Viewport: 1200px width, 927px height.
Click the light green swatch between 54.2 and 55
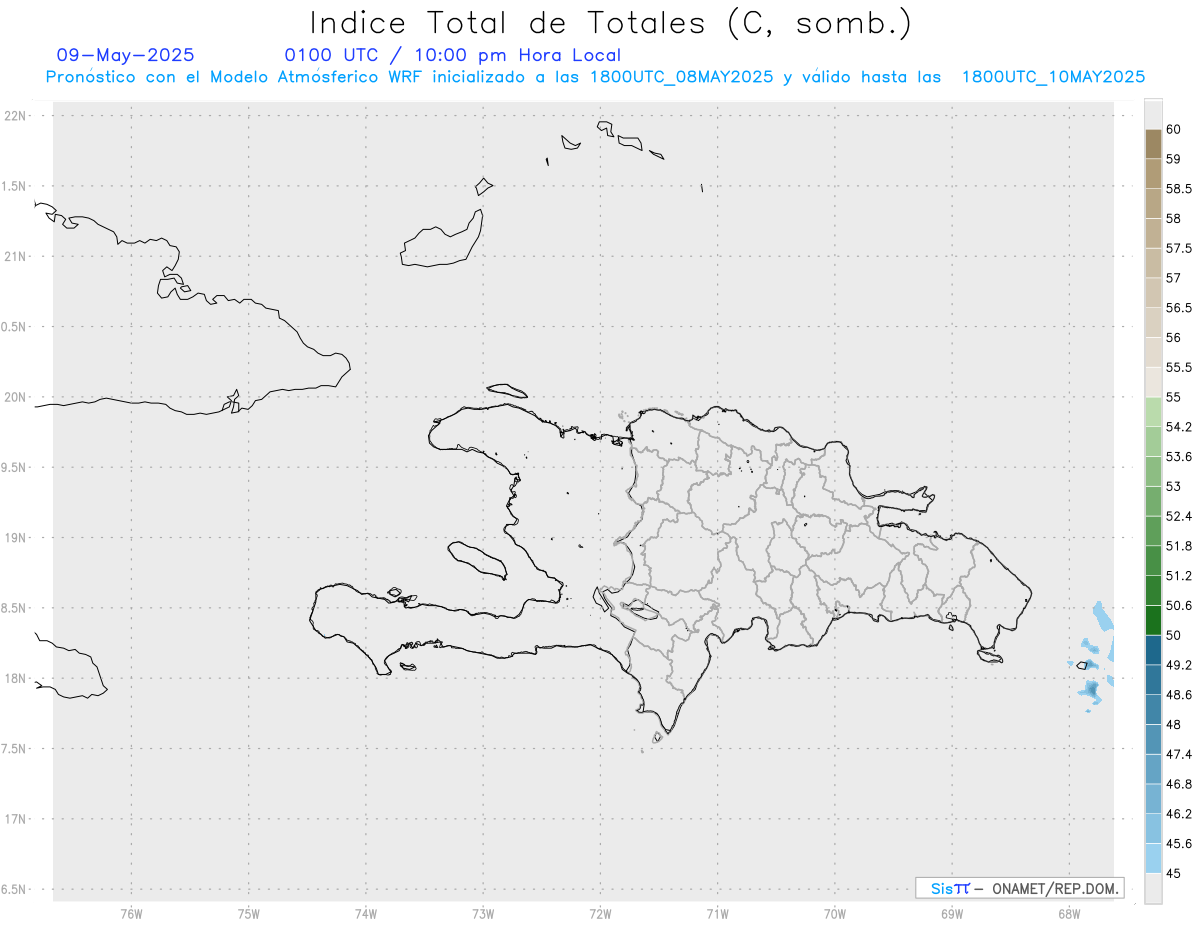1153,413
